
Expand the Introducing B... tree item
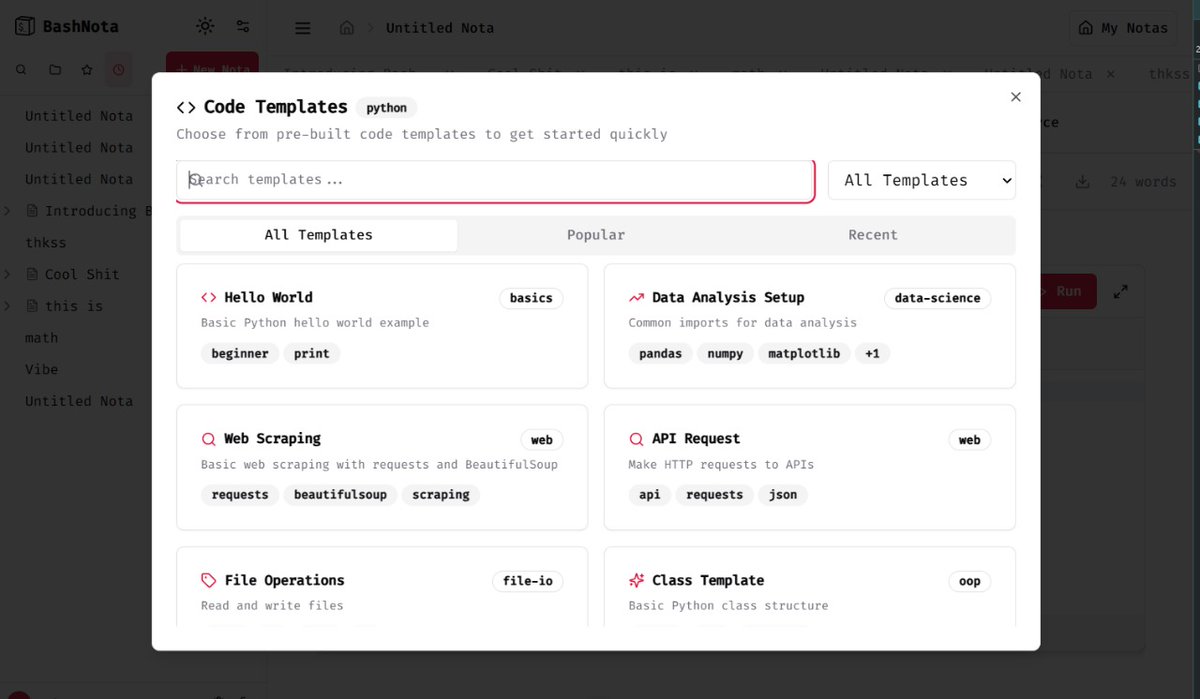[8, 211]
